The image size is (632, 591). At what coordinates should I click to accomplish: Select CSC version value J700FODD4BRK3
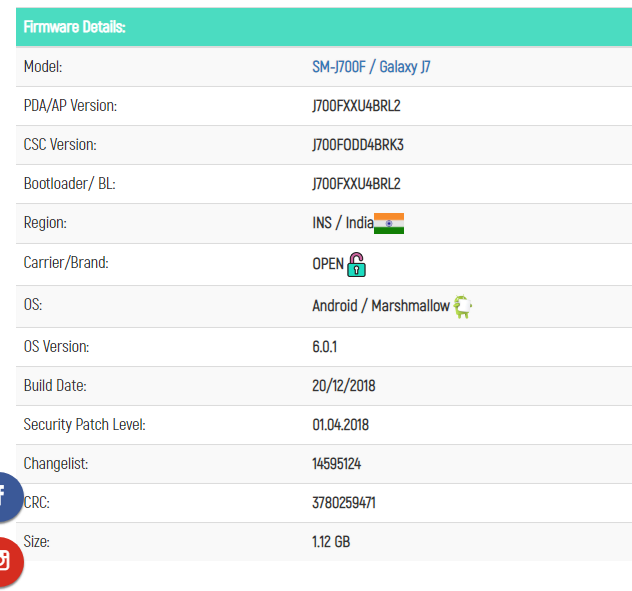point(358,145)
